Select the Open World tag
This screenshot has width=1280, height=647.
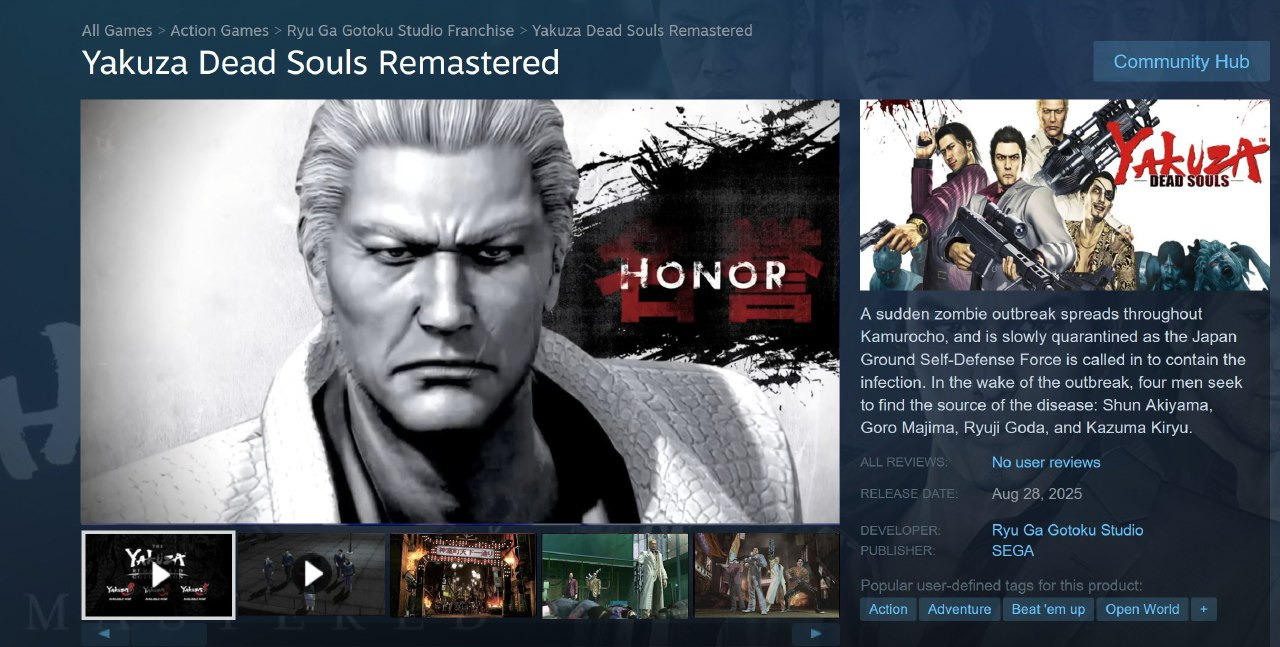pos(1142,609)
